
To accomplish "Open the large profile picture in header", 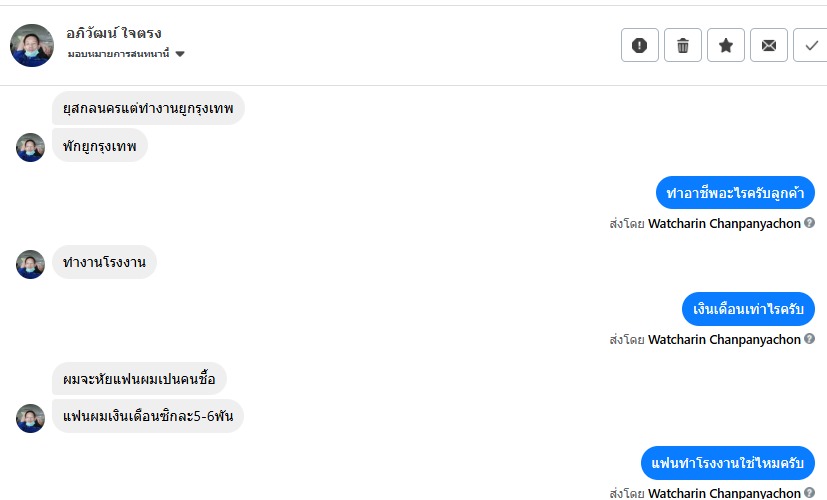I will (32, 45).
